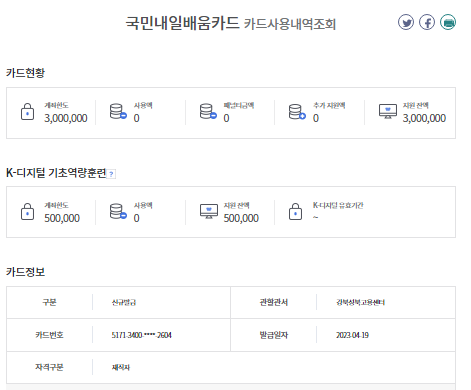Click the 카드정보 section heading
The image size is (471, 390).
point(25,272)
